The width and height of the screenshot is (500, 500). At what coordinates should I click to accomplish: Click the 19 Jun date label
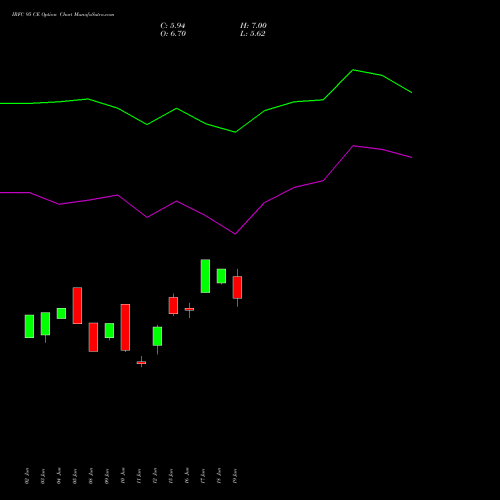235,476
